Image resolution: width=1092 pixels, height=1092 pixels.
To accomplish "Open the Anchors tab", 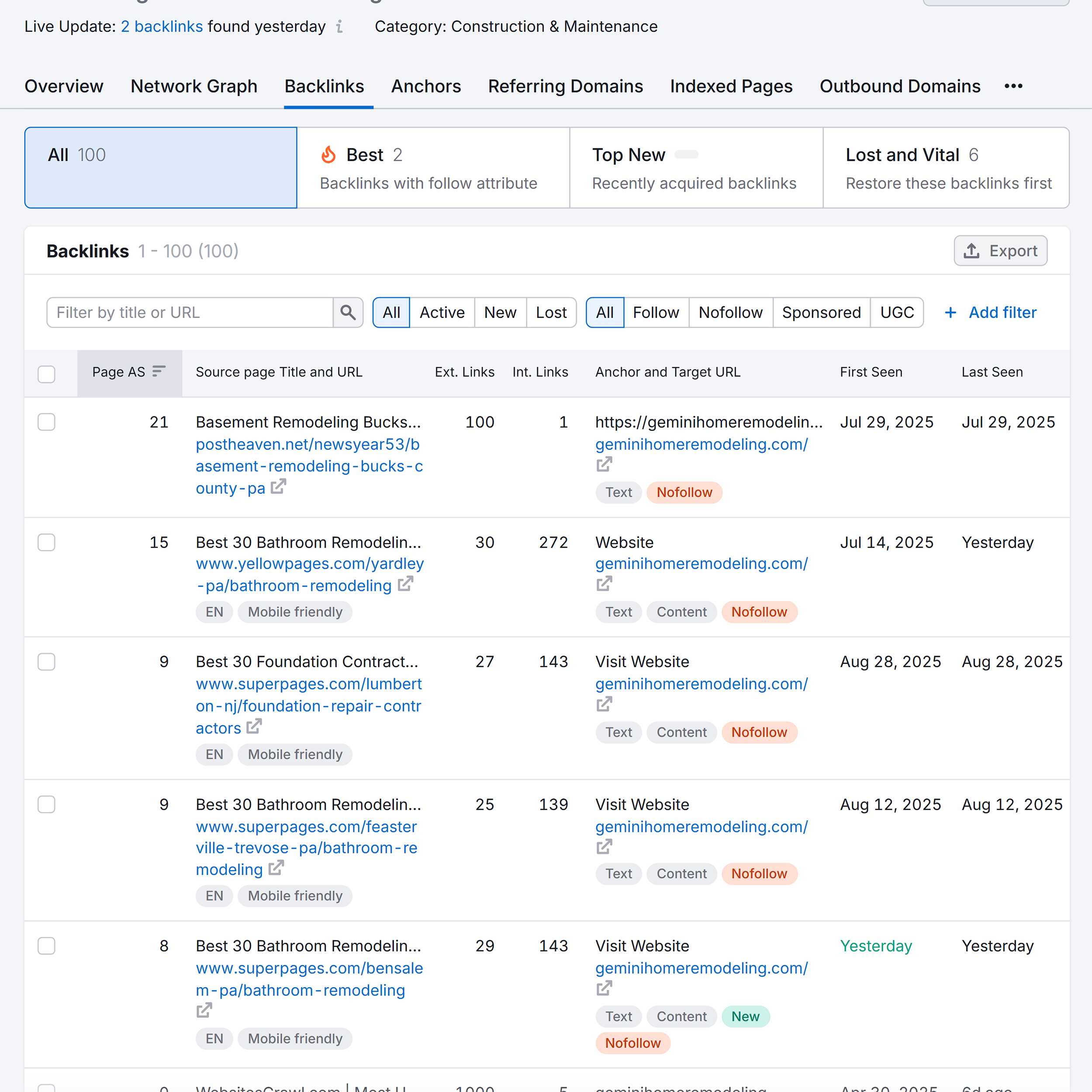I will coord(425,86).
